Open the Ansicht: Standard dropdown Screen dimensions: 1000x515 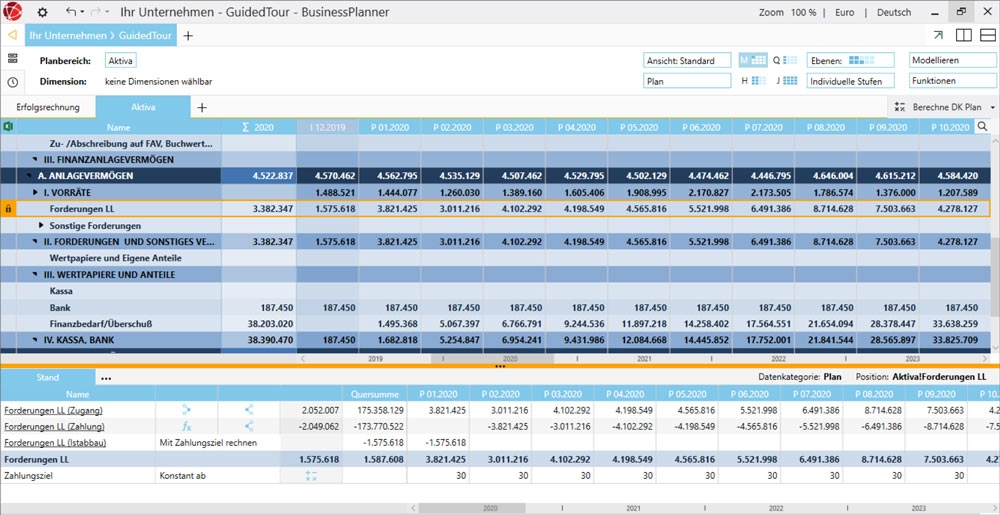pos(686,60)
